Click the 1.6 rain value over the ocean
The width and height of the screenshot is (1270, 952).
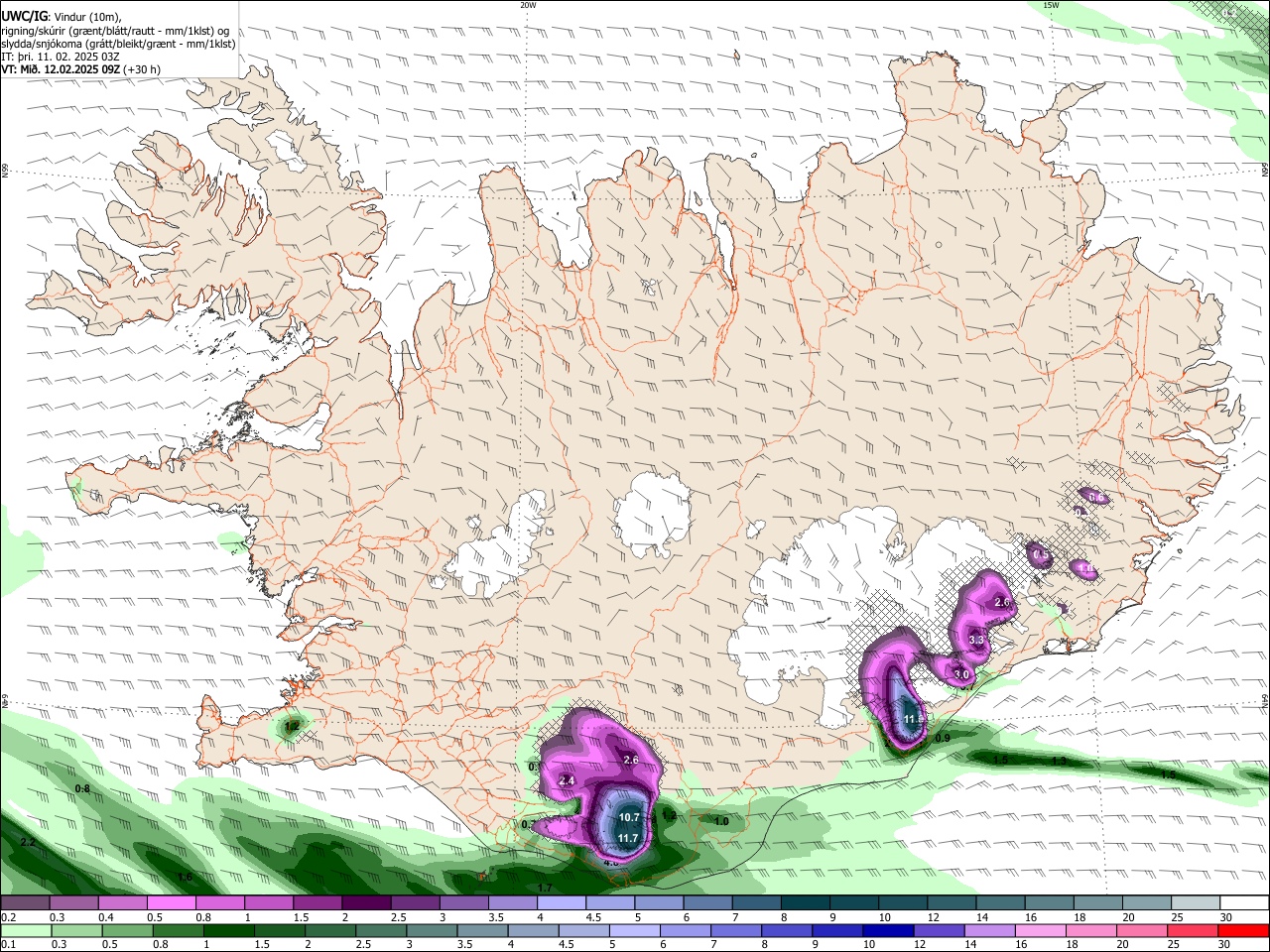185,878
